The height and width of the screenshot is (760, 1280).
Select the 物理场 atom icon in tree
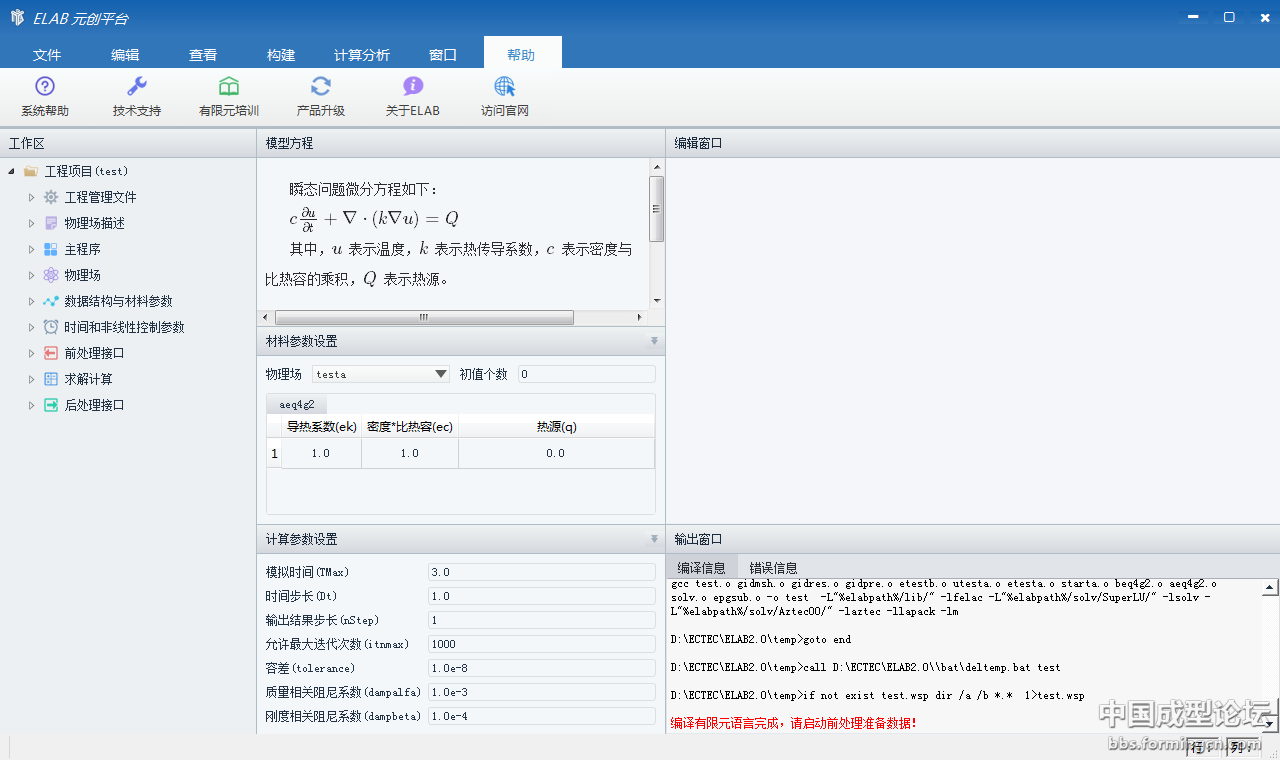(51, 275)
